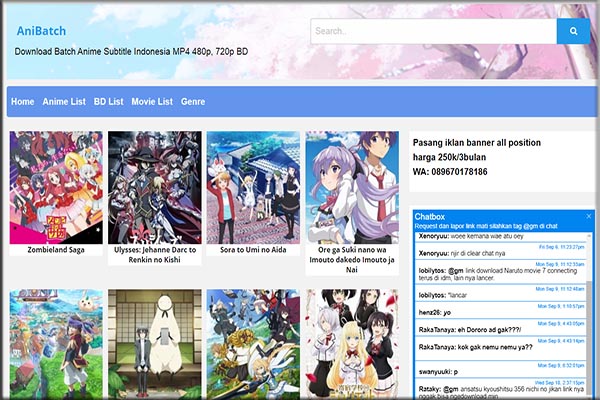The height and width of the screenshot is (400, 600).
Task: Open the Ore ga Suki nano wa Imouto poster
Action: point(352,188)
